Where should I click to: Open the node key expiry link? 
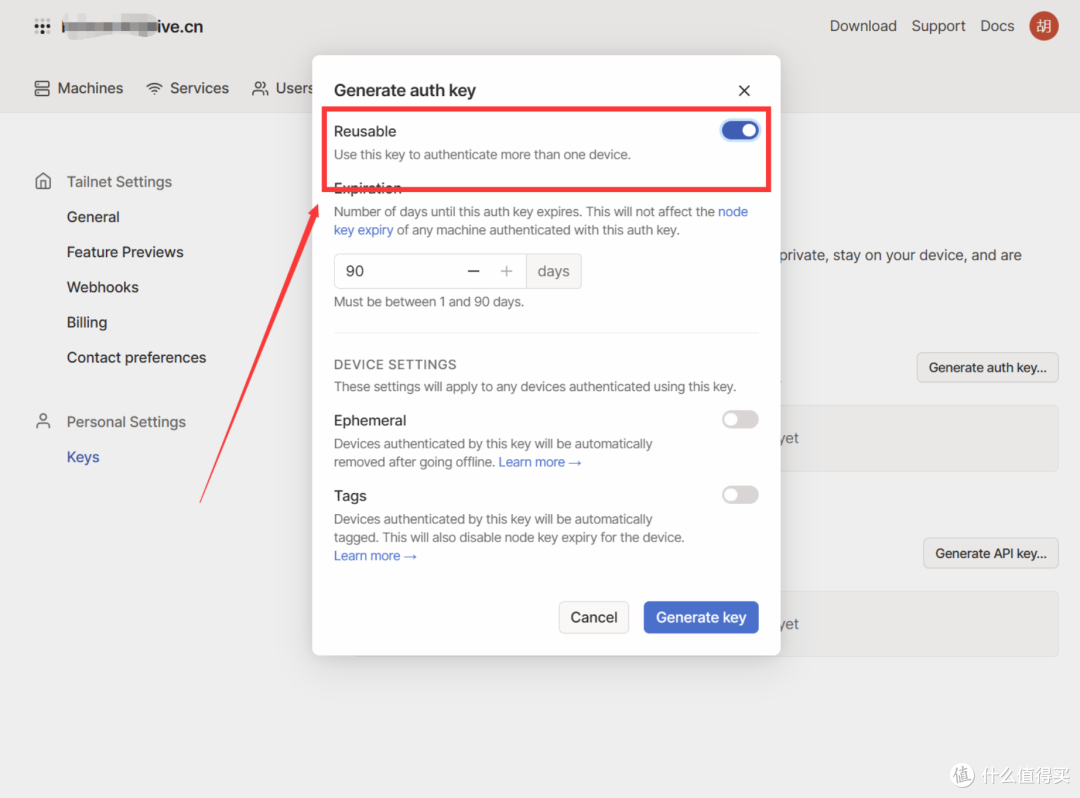[541, 221]
